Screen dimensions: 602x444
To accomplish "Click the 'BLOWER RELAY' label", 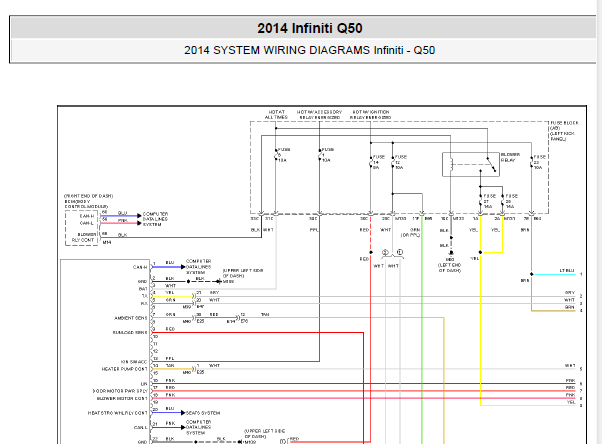I will (x=510, y=157).
